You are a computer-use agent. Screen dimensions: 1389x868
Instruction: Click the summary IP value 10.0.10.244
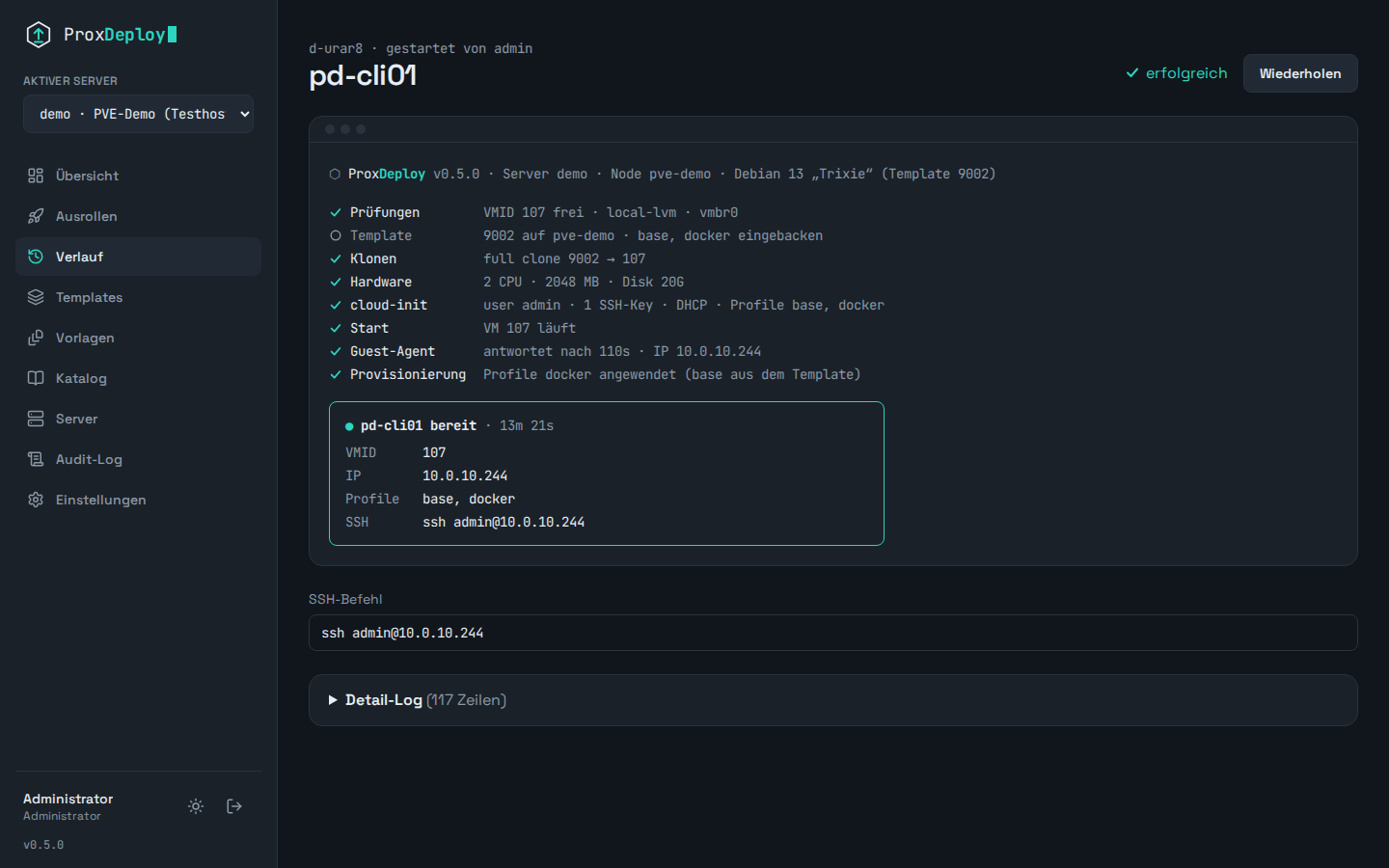pyautogui.click(x=465, y=475)
